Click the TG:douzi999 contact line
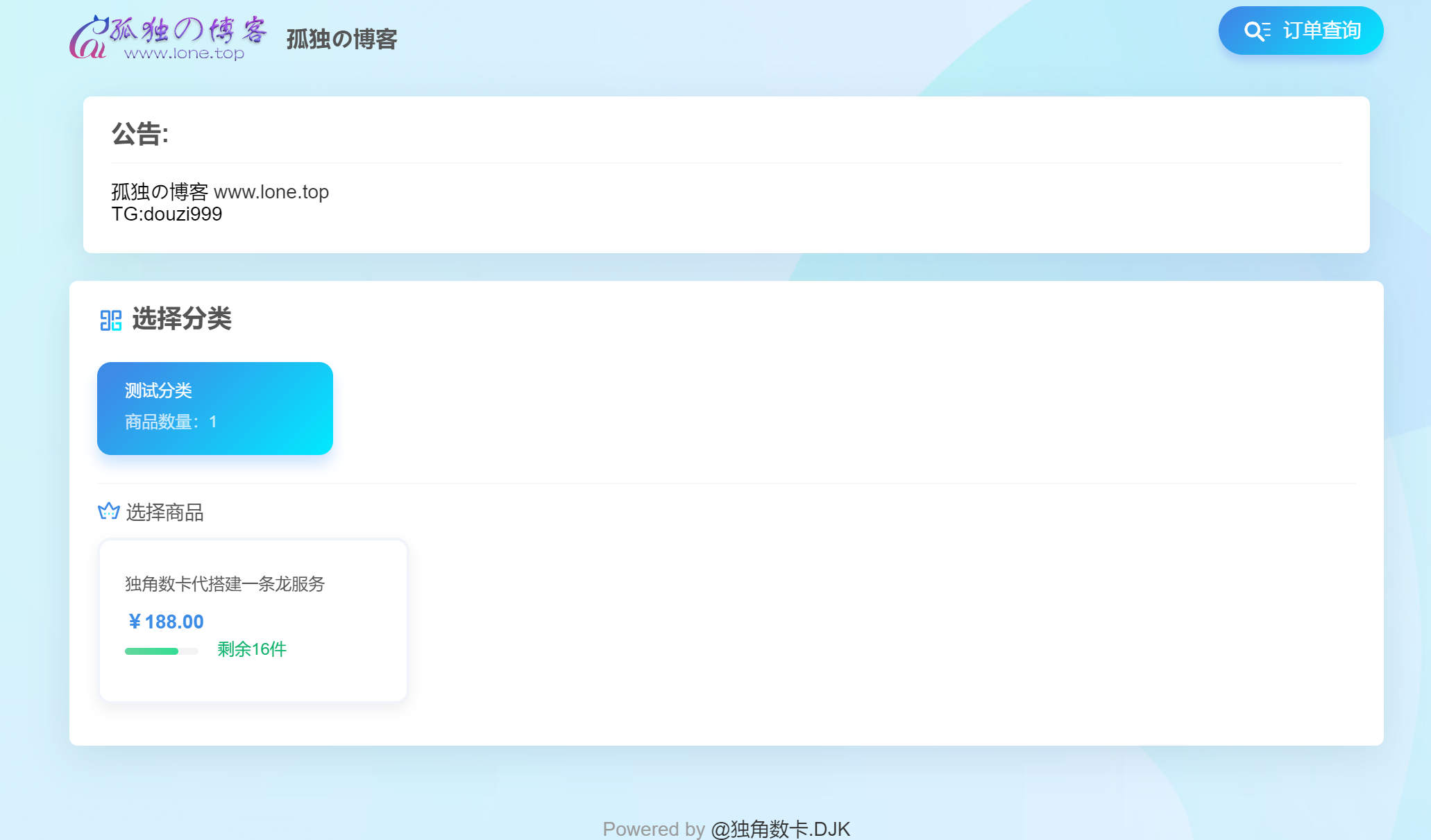This screenshot has height=840, width=1431. coord(167,214)
